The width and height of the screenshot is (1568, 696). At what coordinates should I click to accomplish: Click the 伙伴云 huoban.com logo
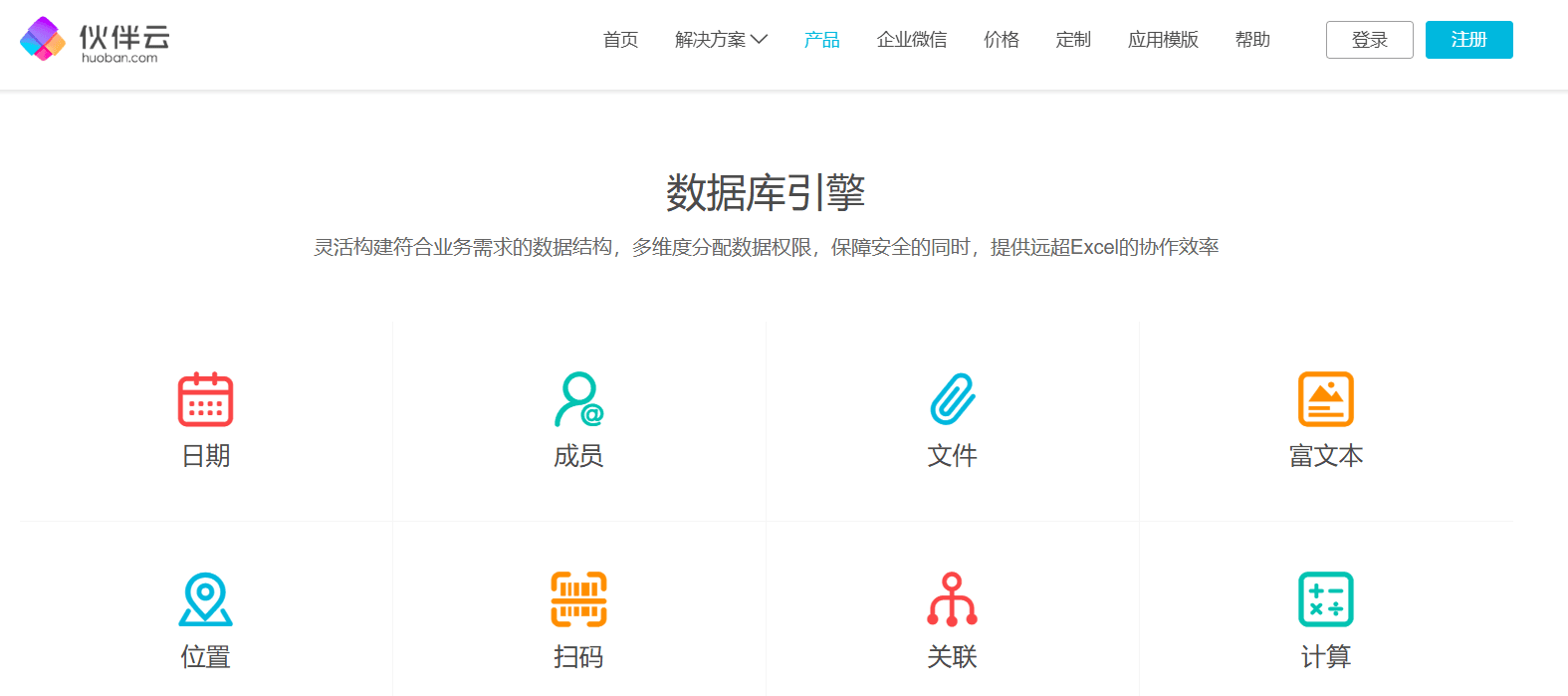click(96, 40)
